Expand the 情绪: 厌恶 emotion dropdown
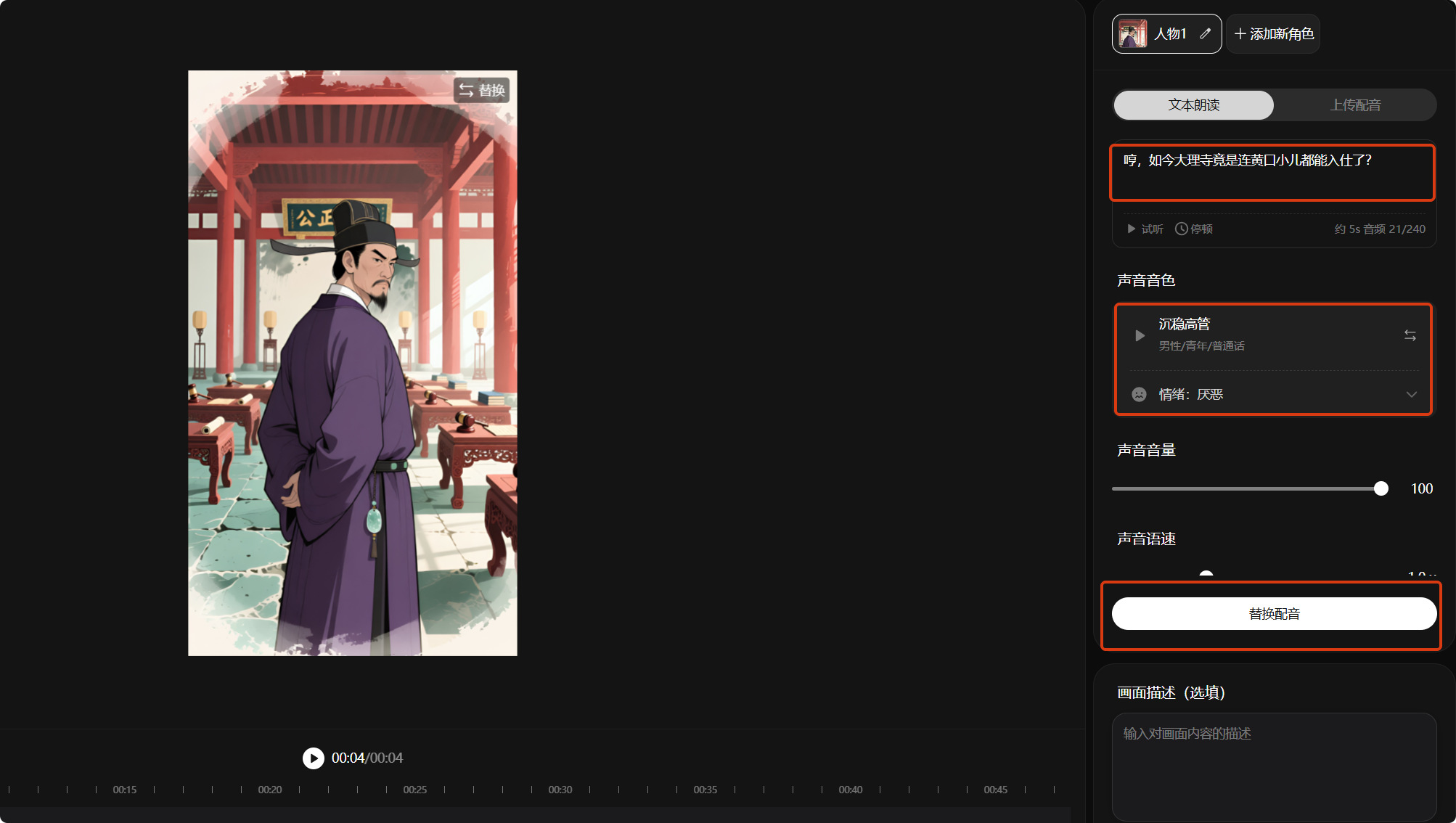Image resolution: width=1456 pixels, height=823 pixels. point(1411,394)
